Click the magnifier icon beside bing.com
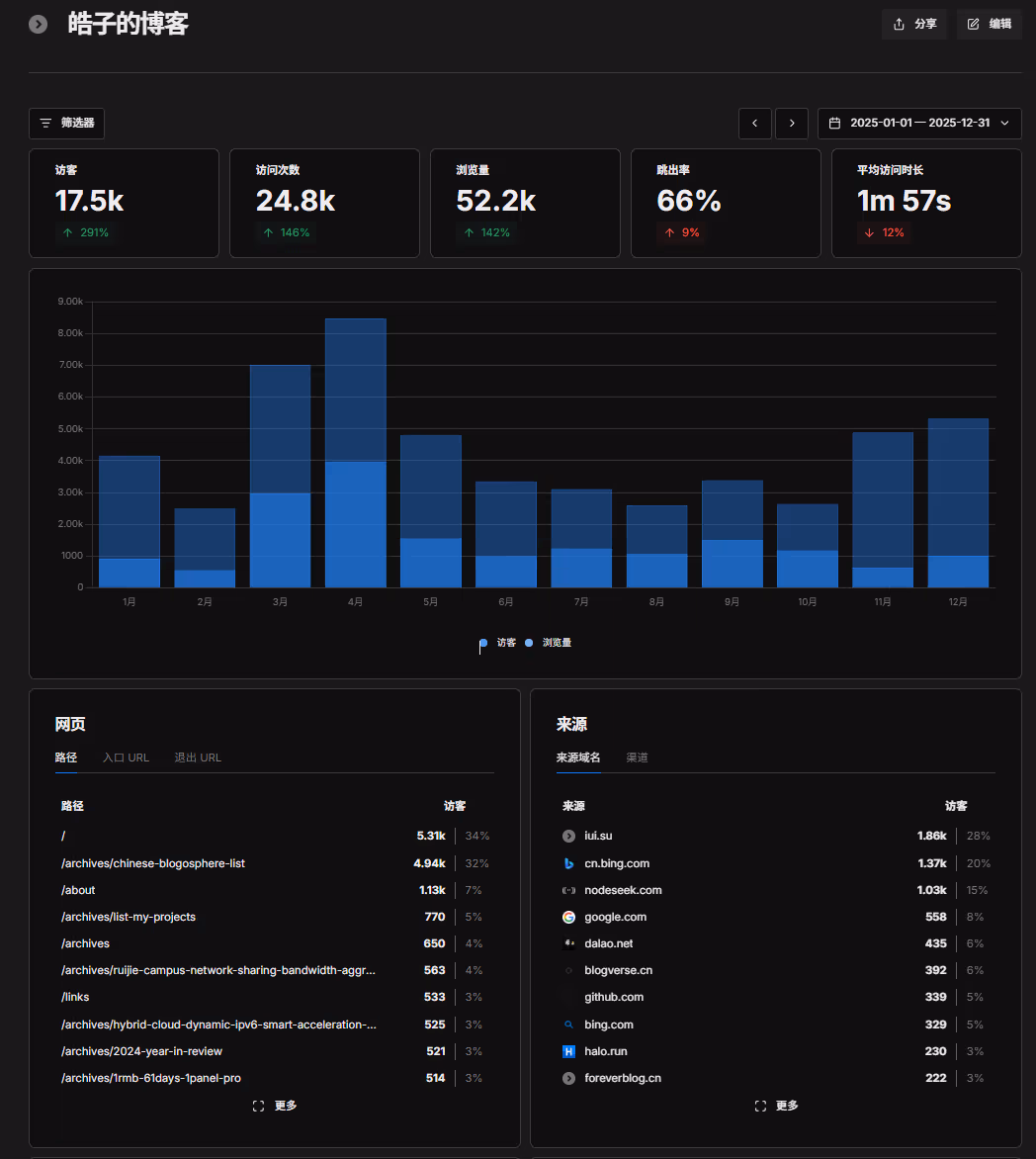 pos(568,1025)
